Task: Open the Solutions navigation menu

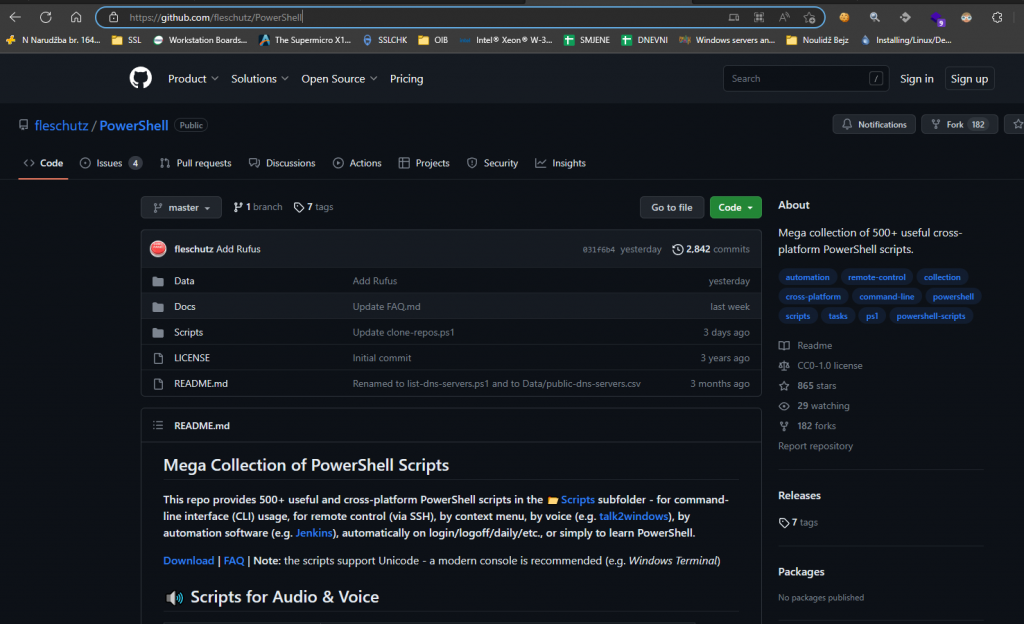Action: [259, 79]
